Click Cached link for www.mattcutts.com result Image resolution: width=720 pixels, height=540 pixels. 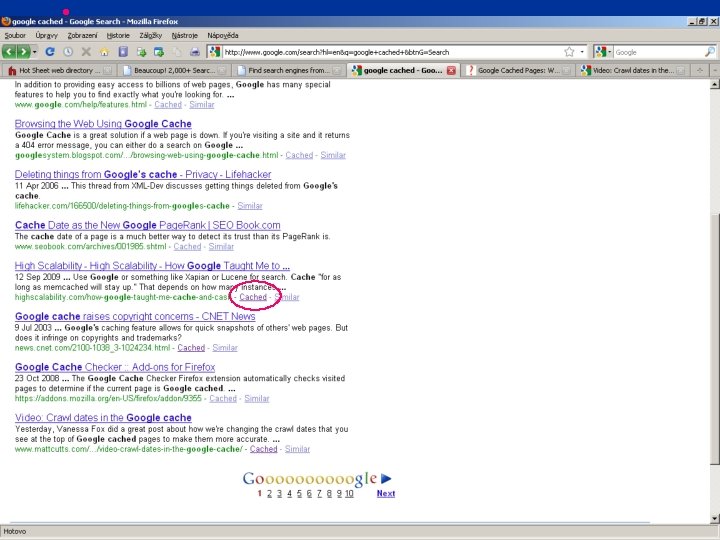click(x=264, y=449)
